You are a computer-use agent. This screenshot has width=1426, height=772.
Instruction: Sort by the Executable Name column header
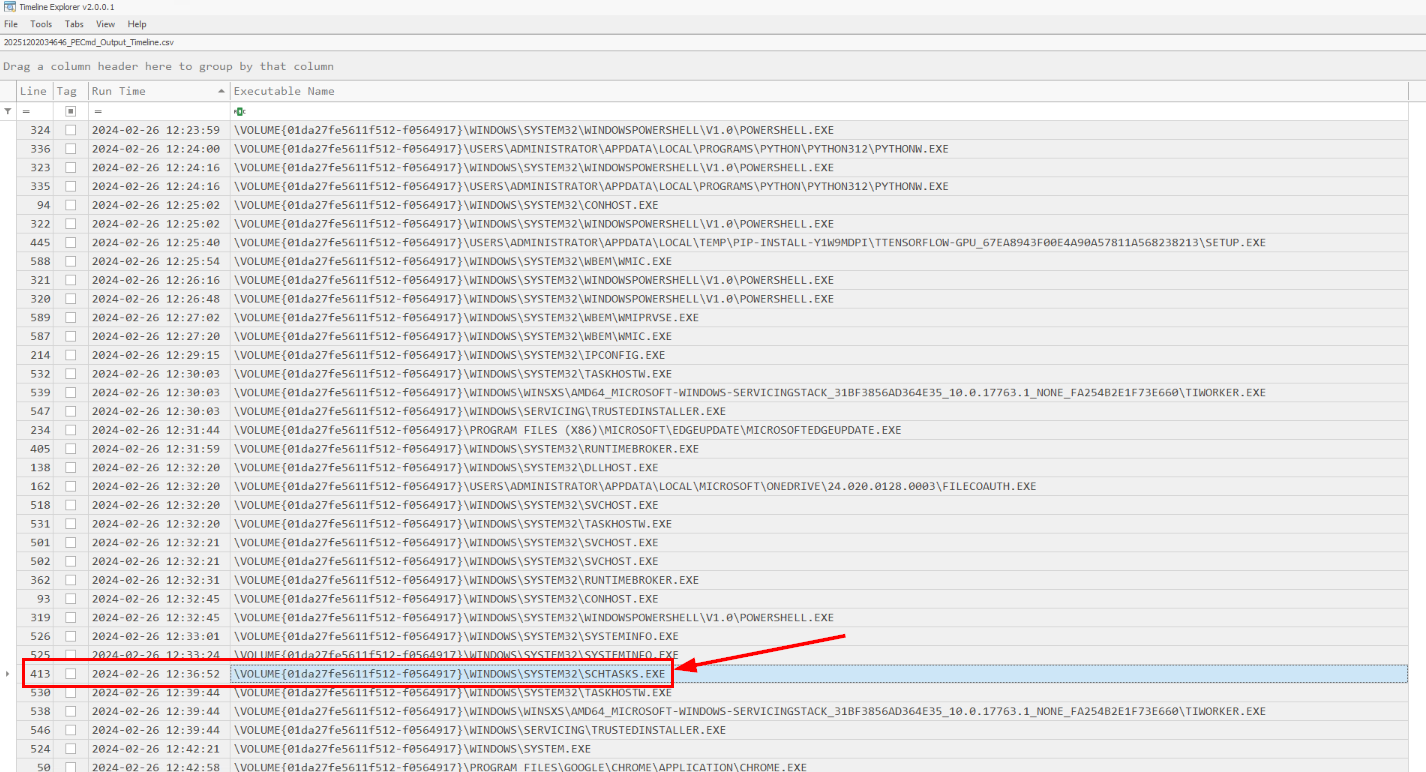tap(284, 91)
